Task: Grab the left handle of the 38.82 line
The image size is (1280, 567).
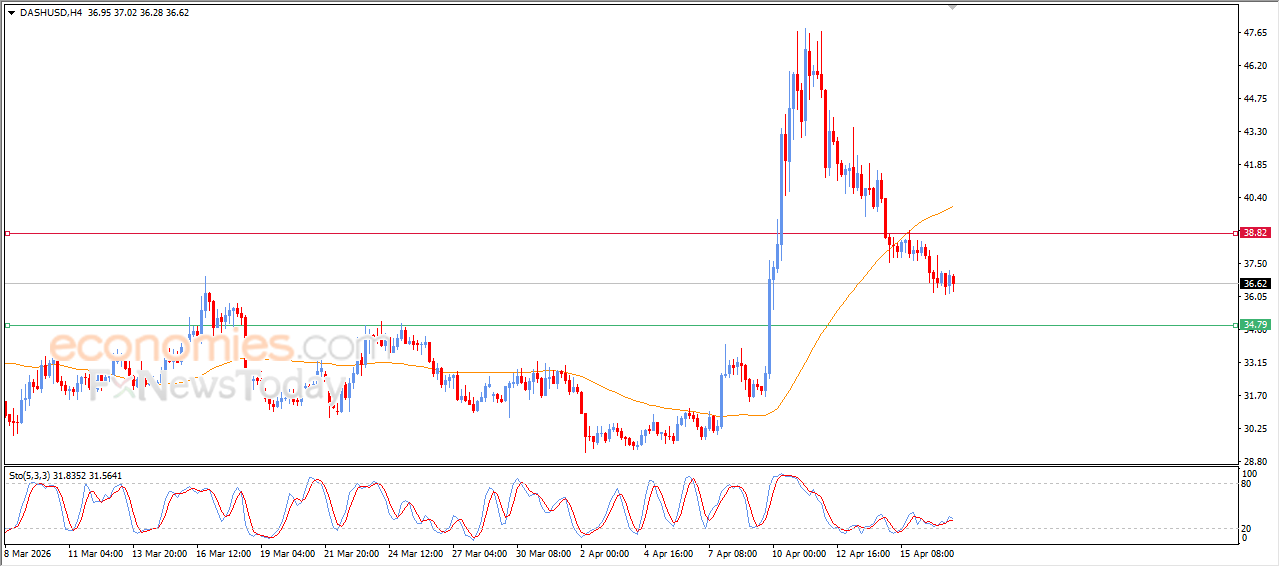Action: (7, 233)
